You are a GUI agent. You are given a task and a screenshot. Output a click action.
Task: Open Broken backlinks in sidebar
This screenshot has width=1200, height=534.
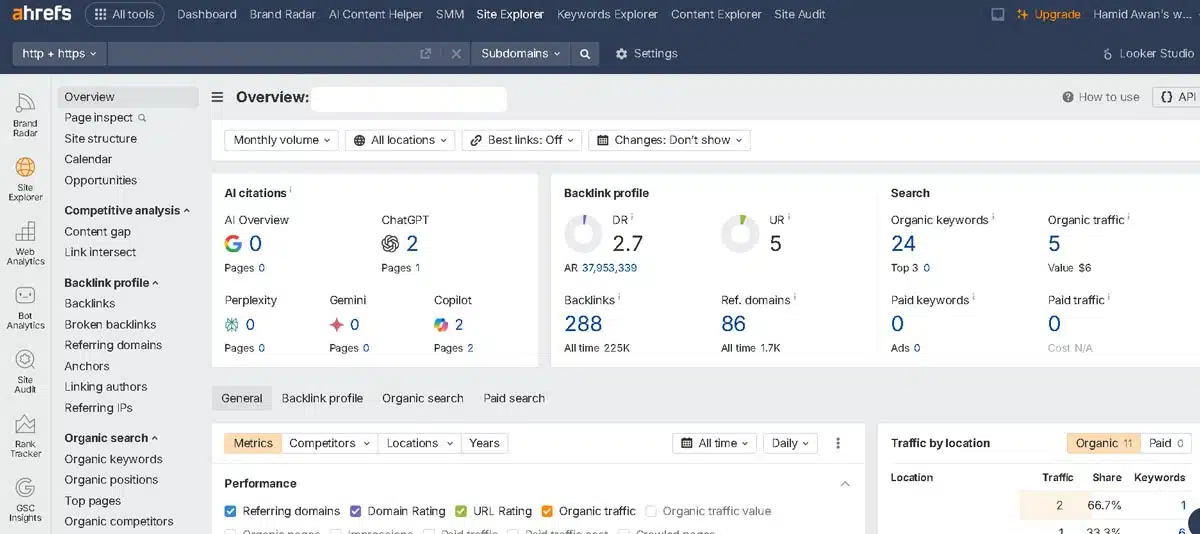point(110,324)
